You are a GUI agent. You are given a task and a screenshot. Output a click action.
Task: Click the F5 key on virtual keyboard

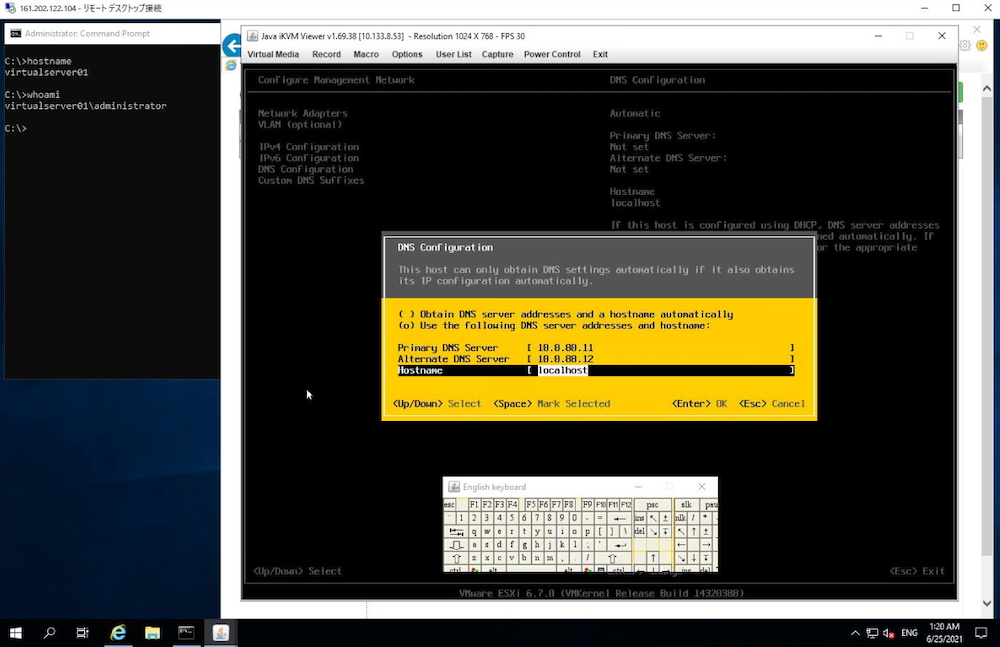click(x=531, y=505)
